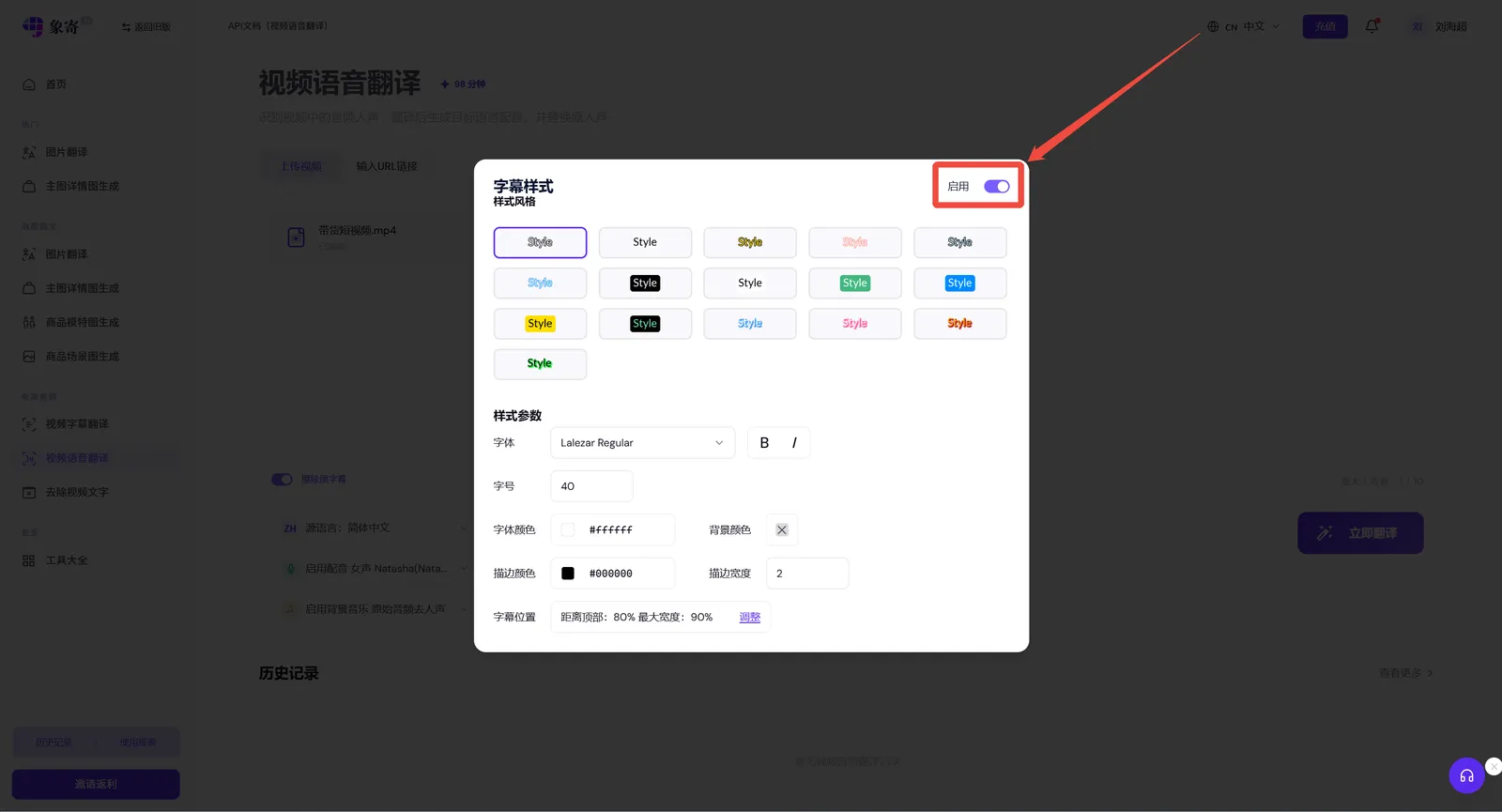This screenshot has width=1502, height=812.
Task: Open the Lalezar Regular font dropdown
Action: 642,443
